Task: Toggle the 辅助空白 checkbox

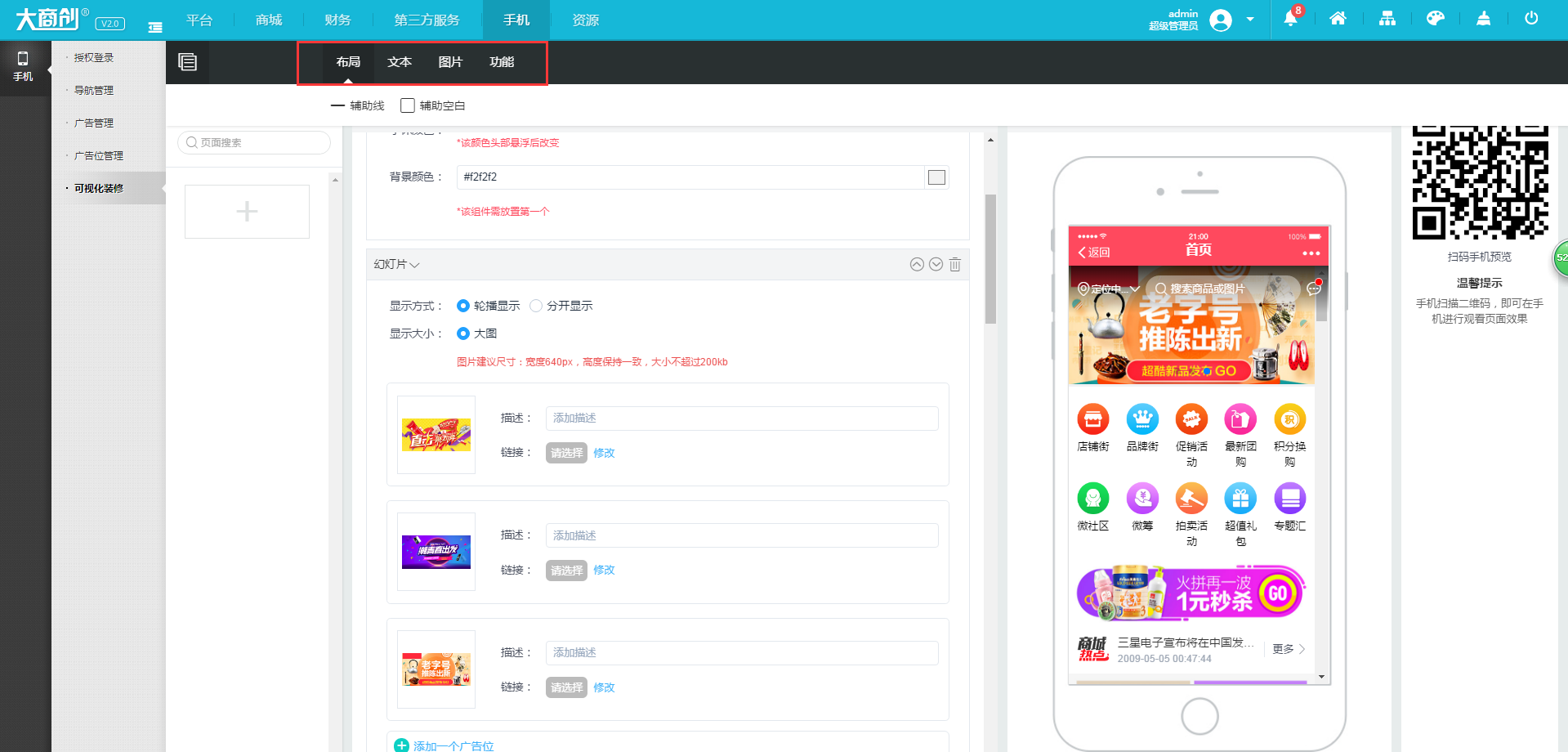Action: tap(408, 105)
